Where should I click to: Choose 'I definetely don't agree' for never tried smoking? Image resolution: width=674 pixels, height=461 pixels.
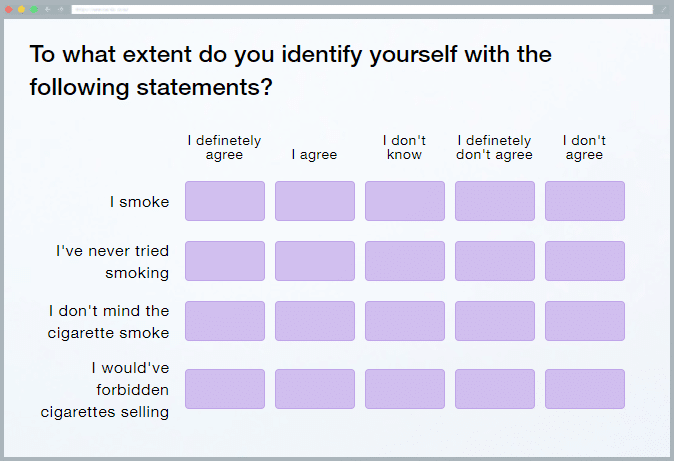point(495,261)
